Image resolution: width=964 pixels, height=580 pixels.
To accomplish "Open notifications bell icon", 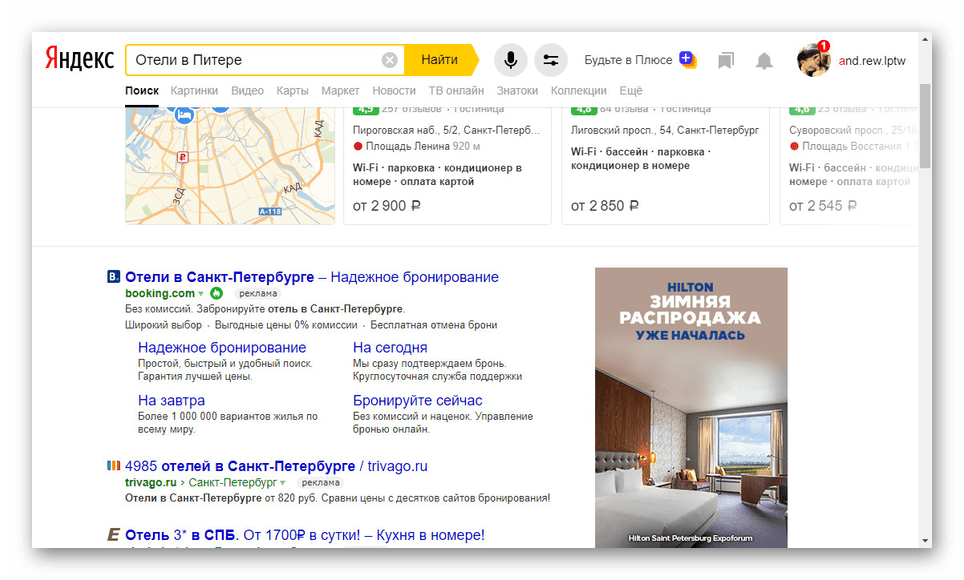I will [764, 60].
